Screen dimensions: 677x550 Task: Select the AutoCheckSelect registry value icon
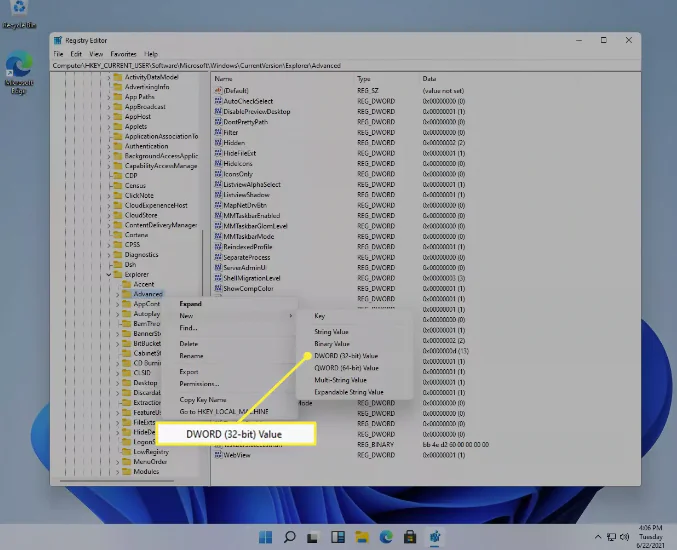pyautogui.click(x=217, y=101)
